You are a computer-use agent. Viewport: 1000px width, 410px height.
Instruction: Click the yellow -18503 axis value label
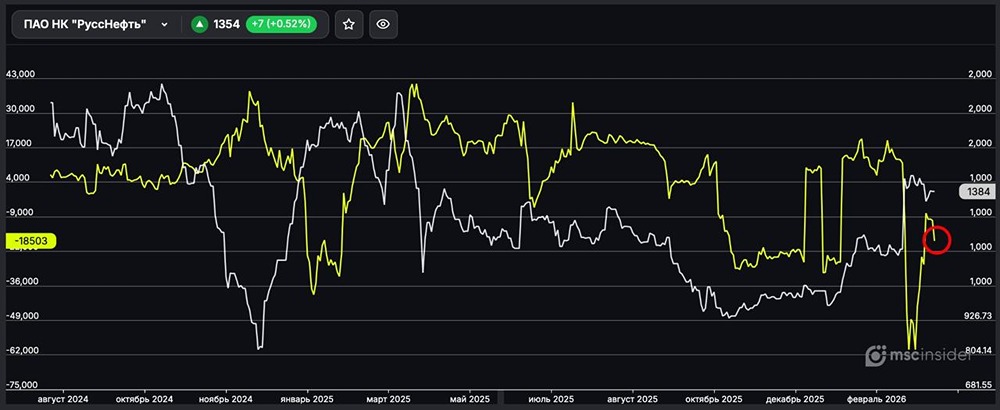coord(31,240)
